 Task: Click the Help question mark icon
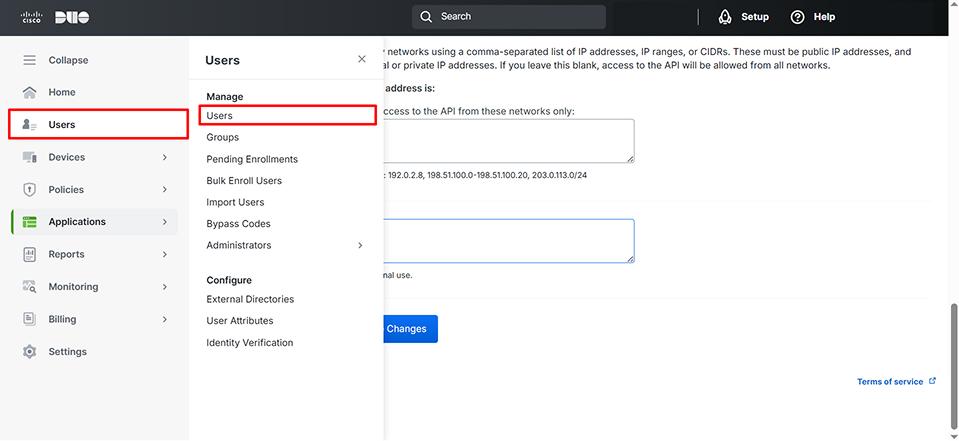point(797,17)
